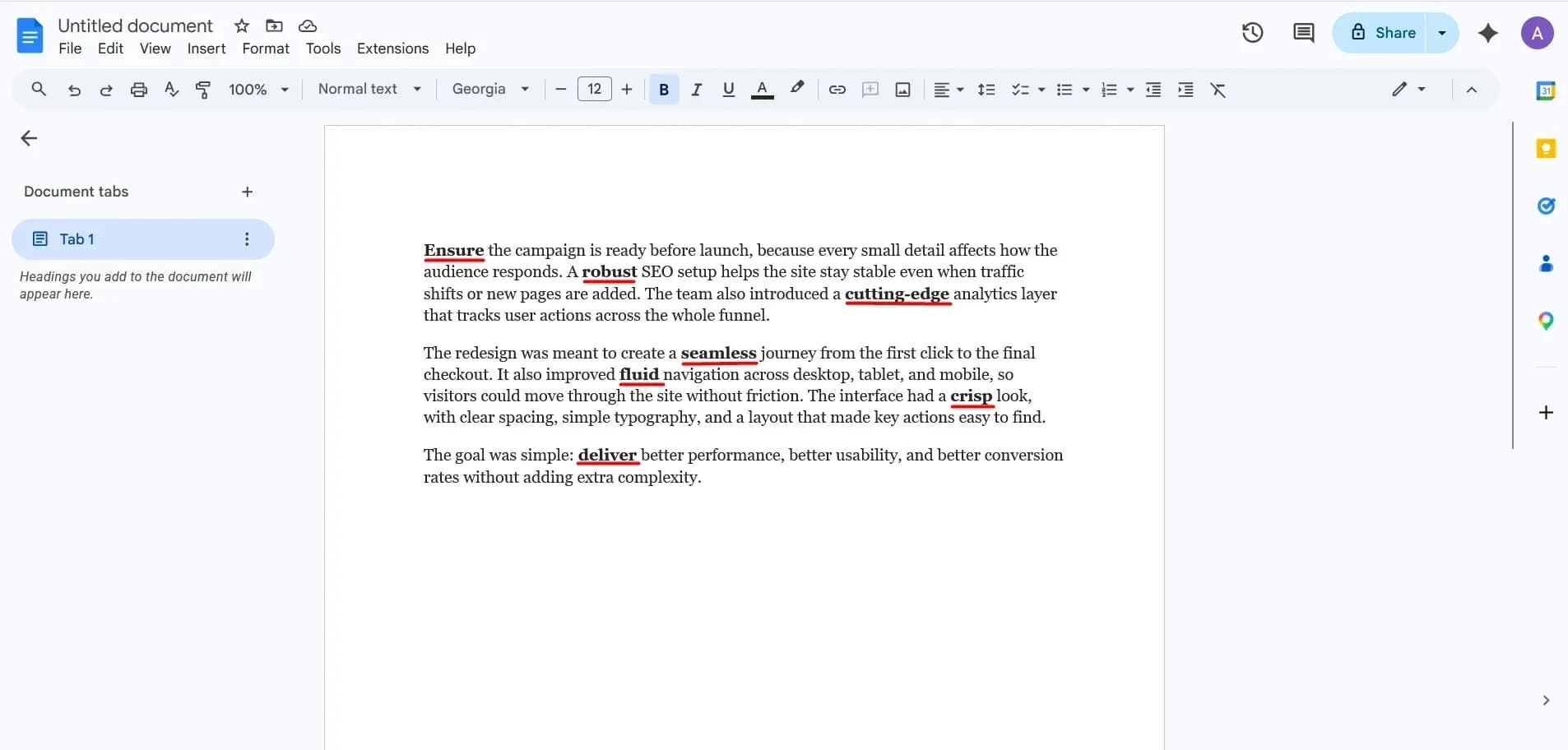Insert a link
Viewport: 1568px width, 750px height.
pyautogui.click(x=837, y=90)
